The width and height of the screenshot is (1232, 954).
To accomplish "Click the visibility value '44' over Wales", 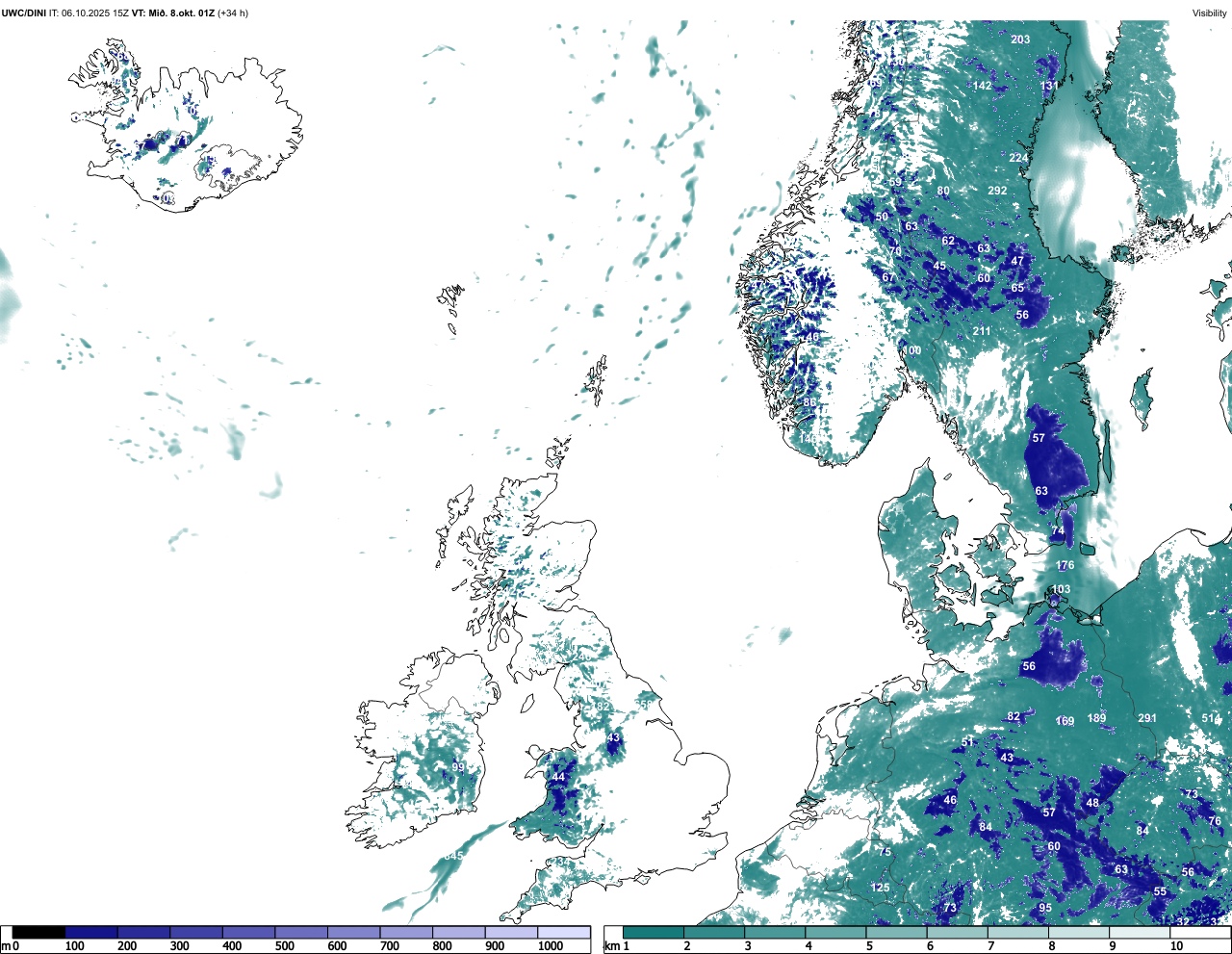I will (558, 777).
